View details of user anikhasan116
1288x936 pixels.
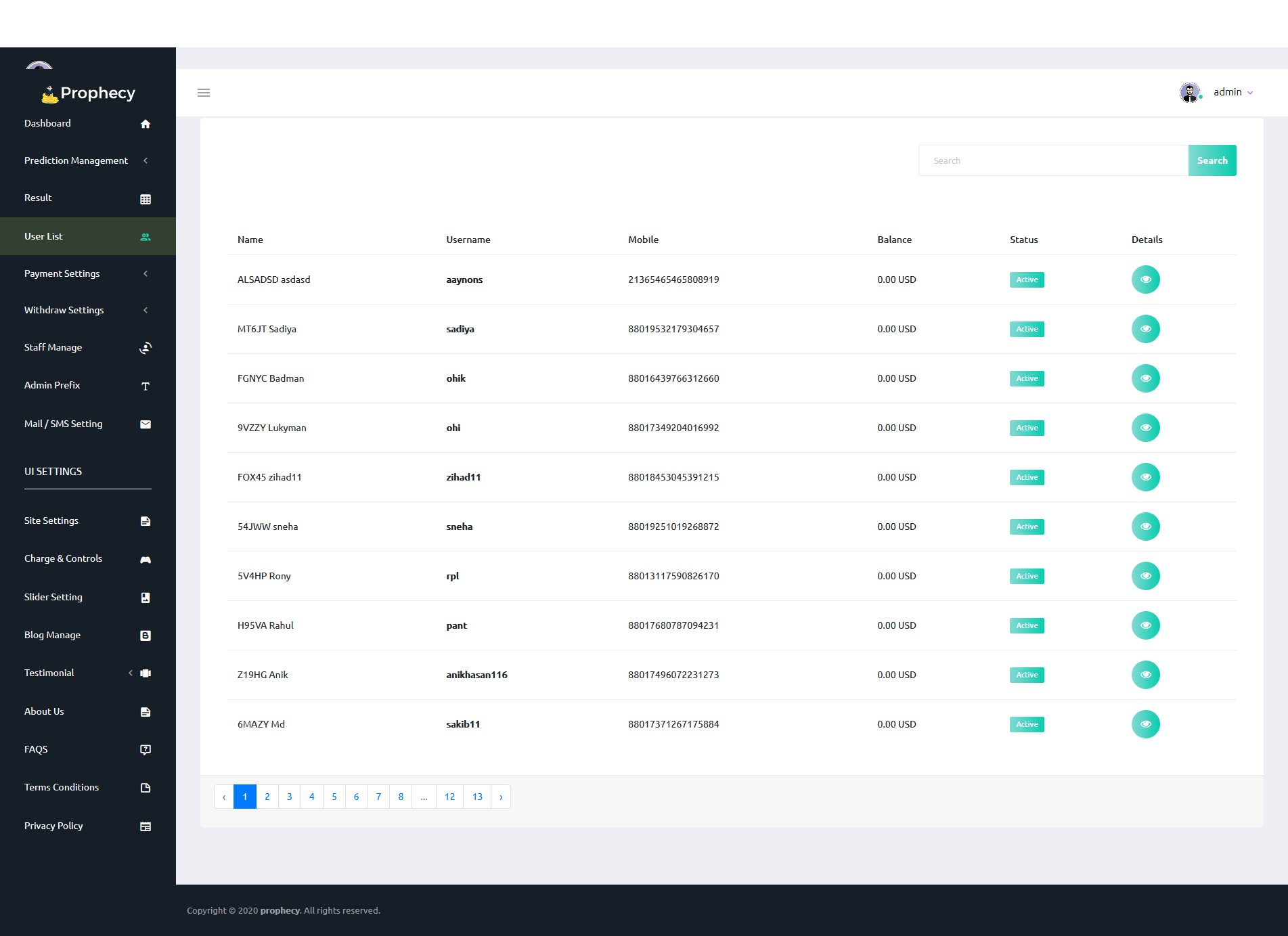1146,675
